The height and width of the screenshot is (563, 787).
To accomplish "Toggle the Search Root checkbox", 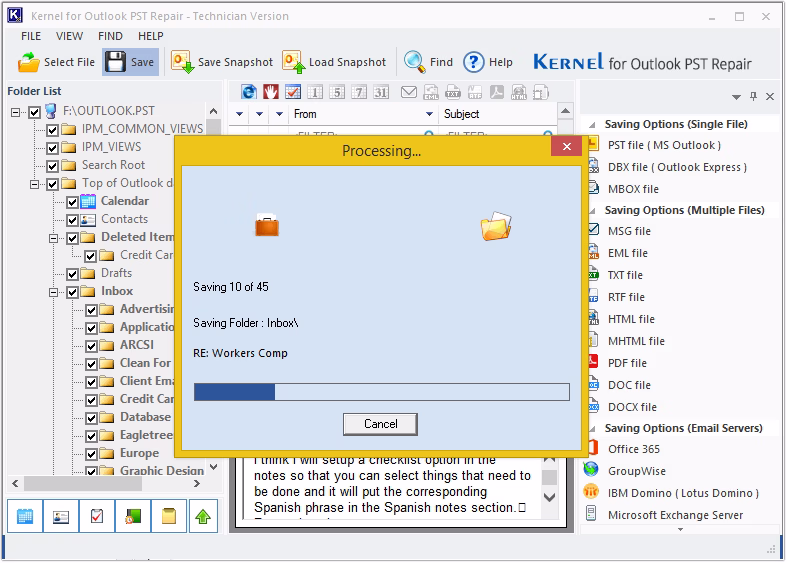I will tap(53, 166).
